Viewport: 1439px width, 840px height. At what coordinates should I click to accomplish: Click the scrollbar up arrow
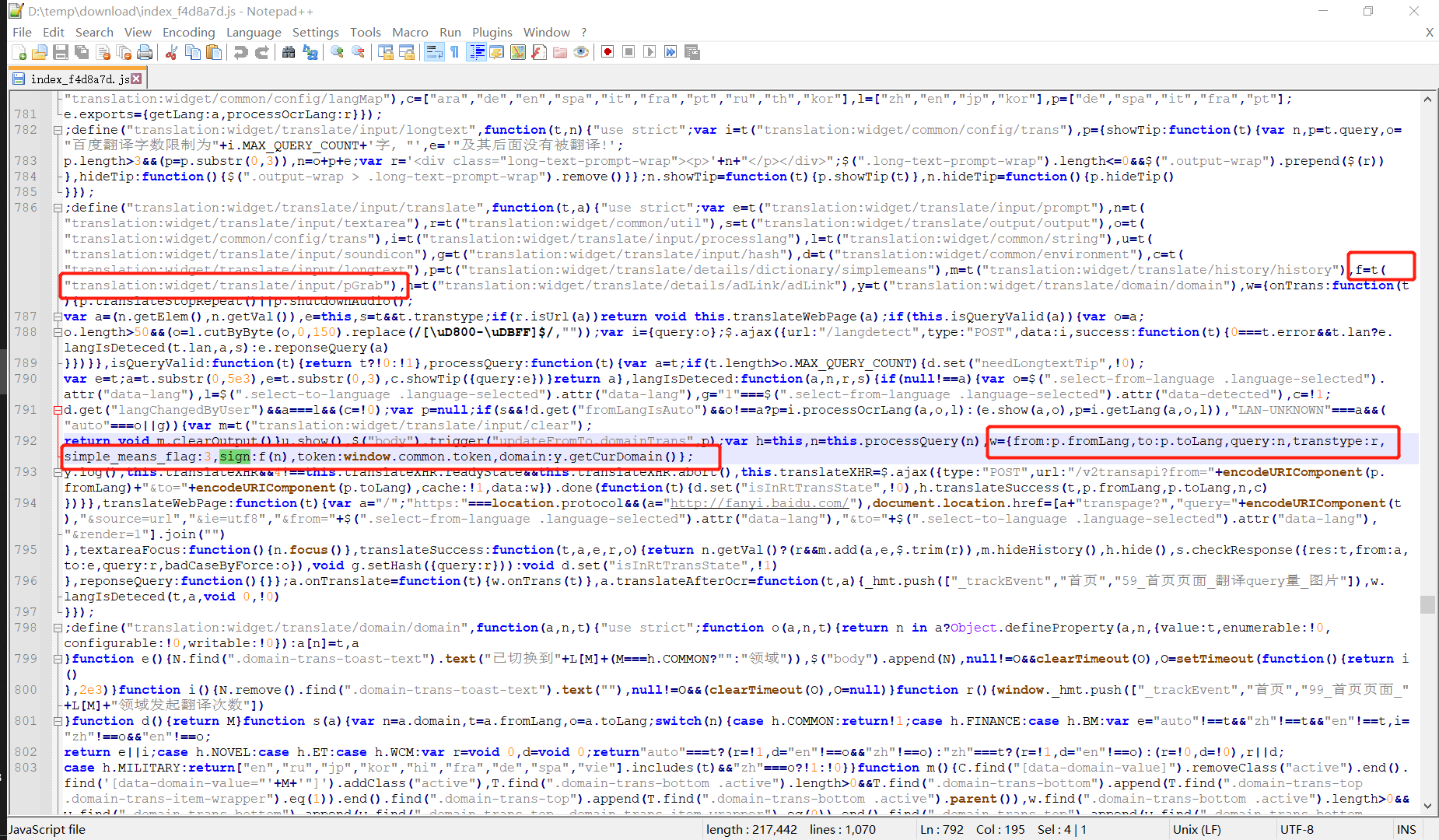(1427, 99)
